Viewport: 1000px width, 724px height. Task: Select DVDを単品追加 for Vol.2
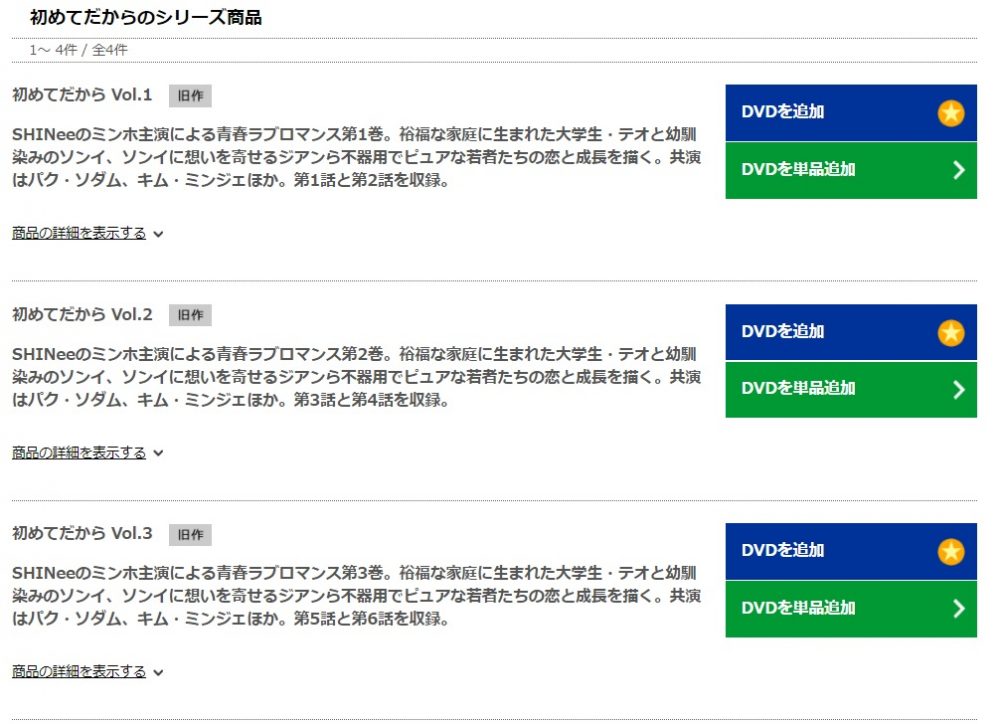click(x=851, y=390)
